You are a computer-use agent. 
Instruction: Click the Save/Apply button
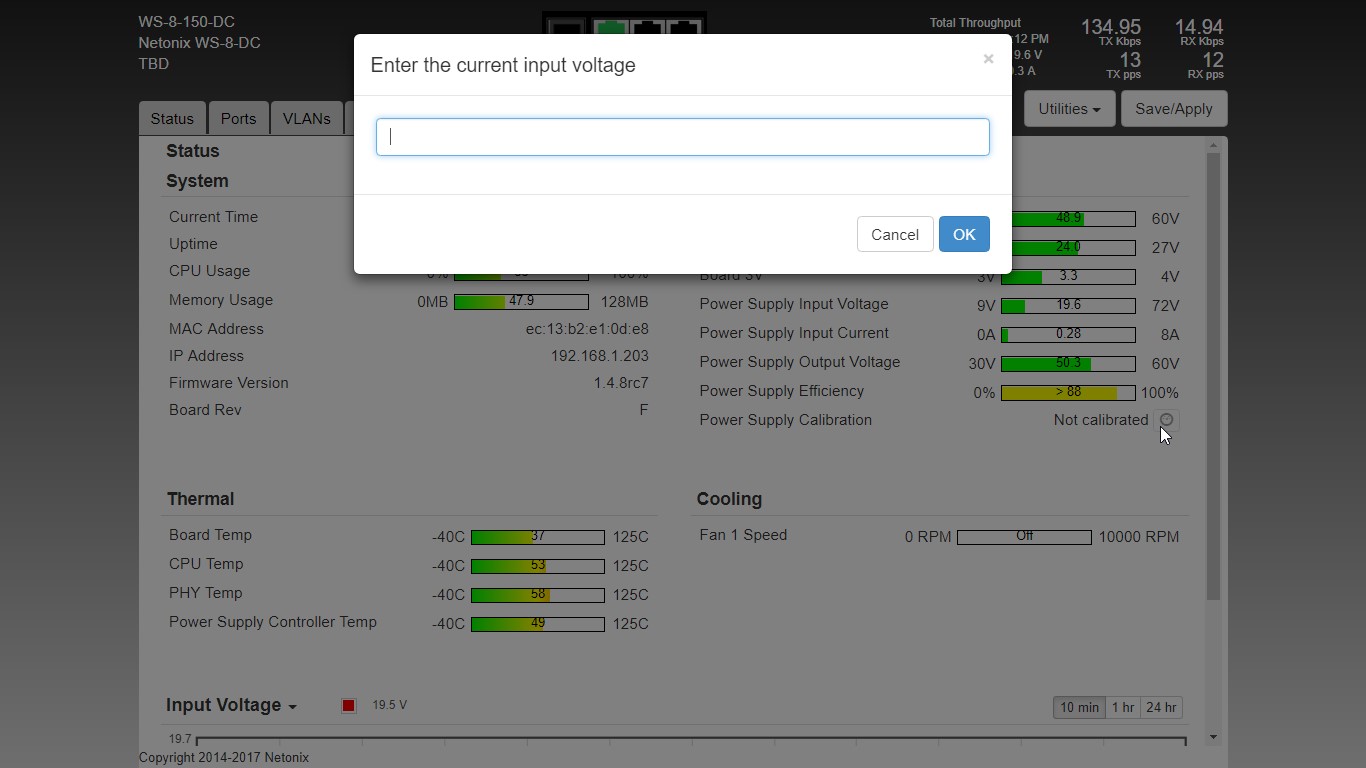click(x=1173, y=109)
